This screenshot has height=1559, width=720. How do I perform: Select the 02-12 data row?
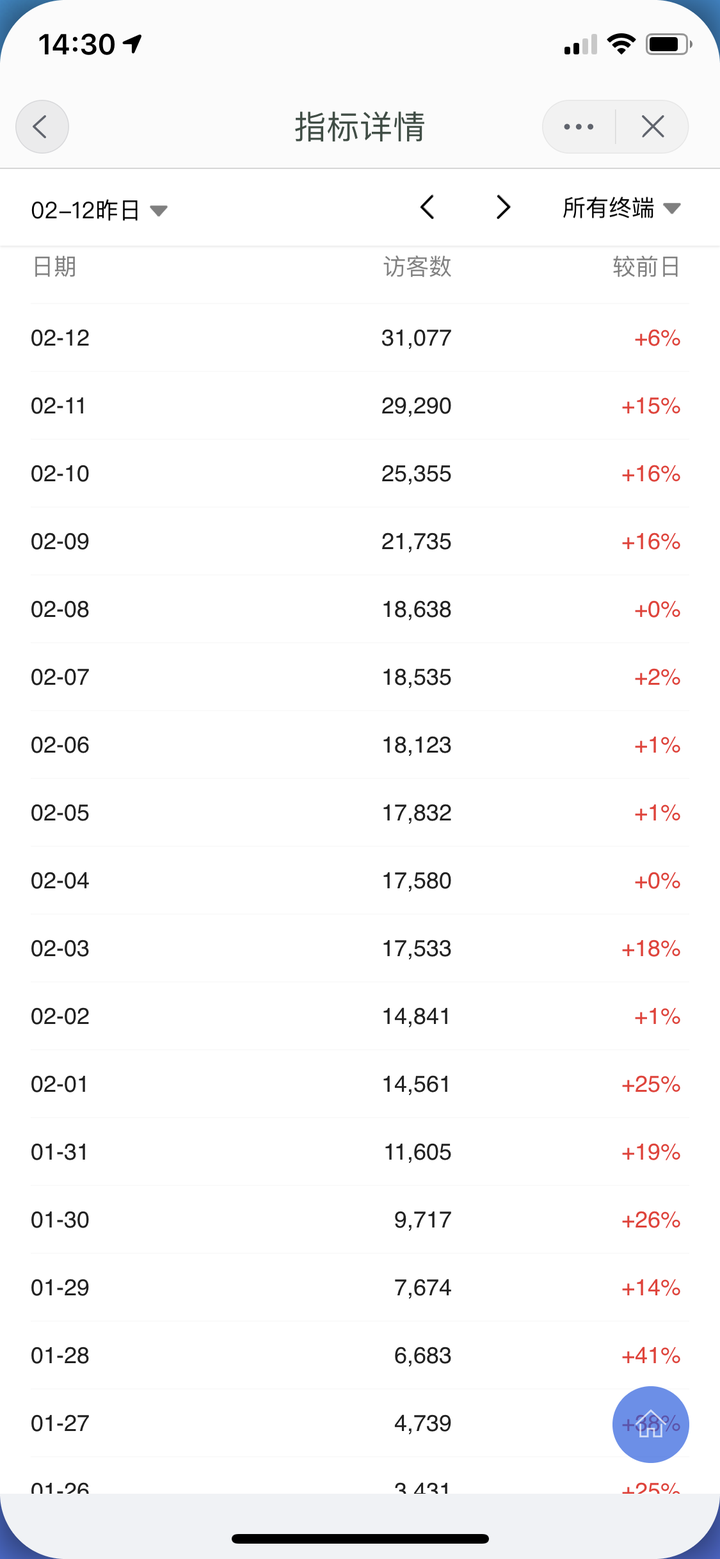pos(356,338)
